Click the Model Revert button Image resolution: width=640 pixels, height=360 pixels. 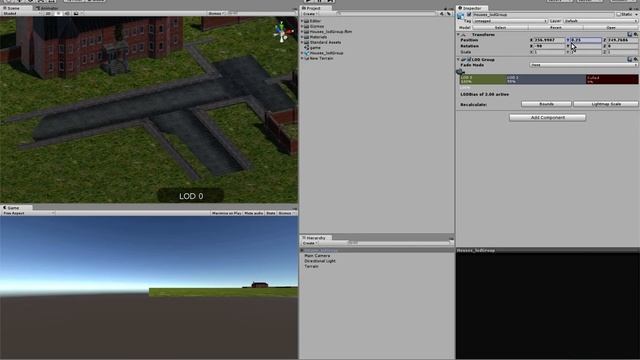click(556, 28)
